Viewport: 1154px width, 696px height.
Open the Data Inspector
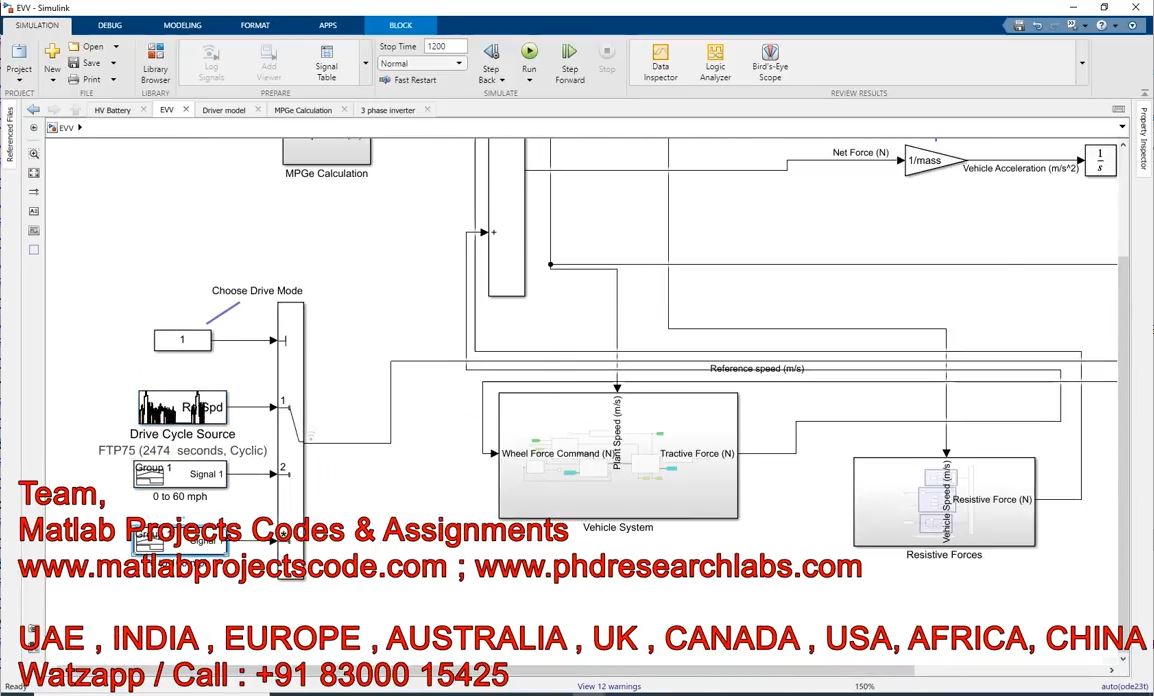point(660,62)
